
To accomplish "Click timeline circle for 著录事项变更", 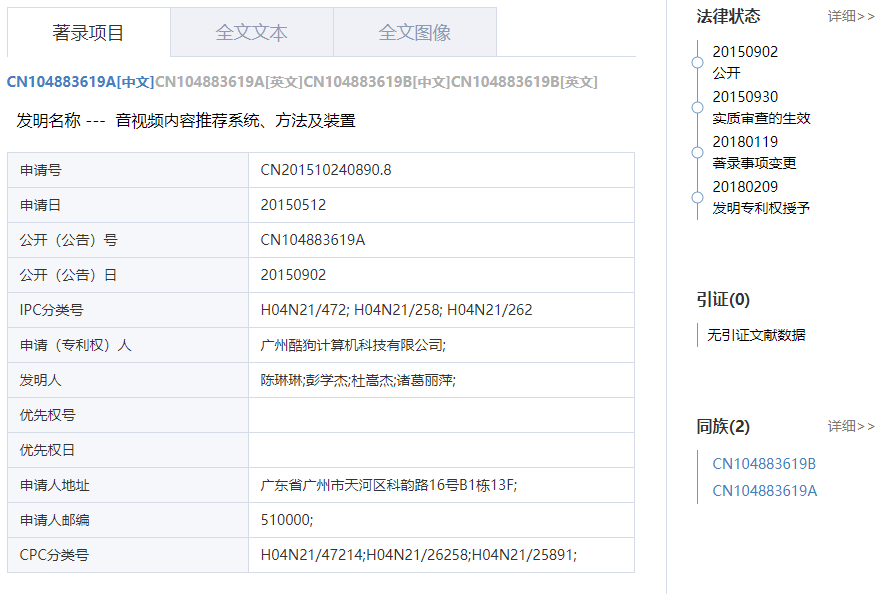I will pyautogui.click(x=697, y=152).
